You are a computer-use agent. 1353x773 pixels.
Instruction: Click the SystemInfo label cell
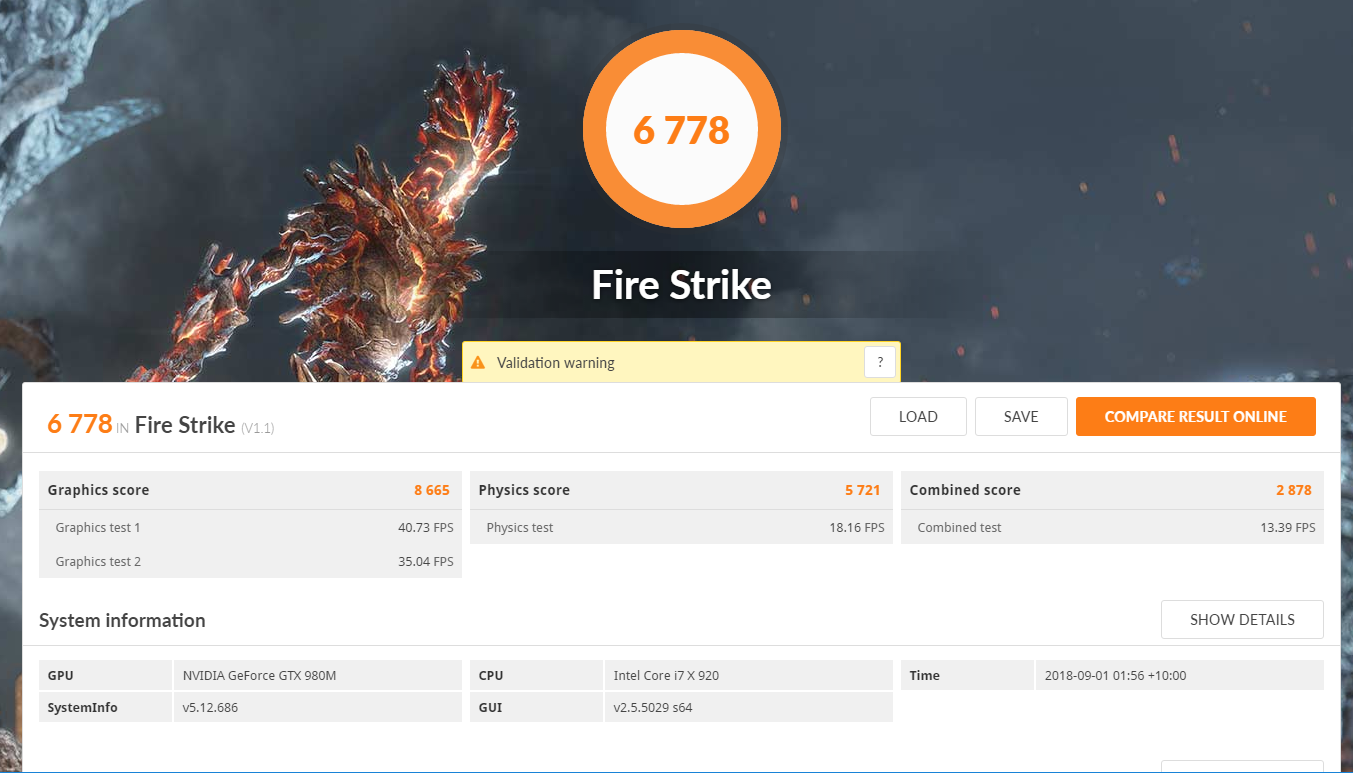pos(105,707)
